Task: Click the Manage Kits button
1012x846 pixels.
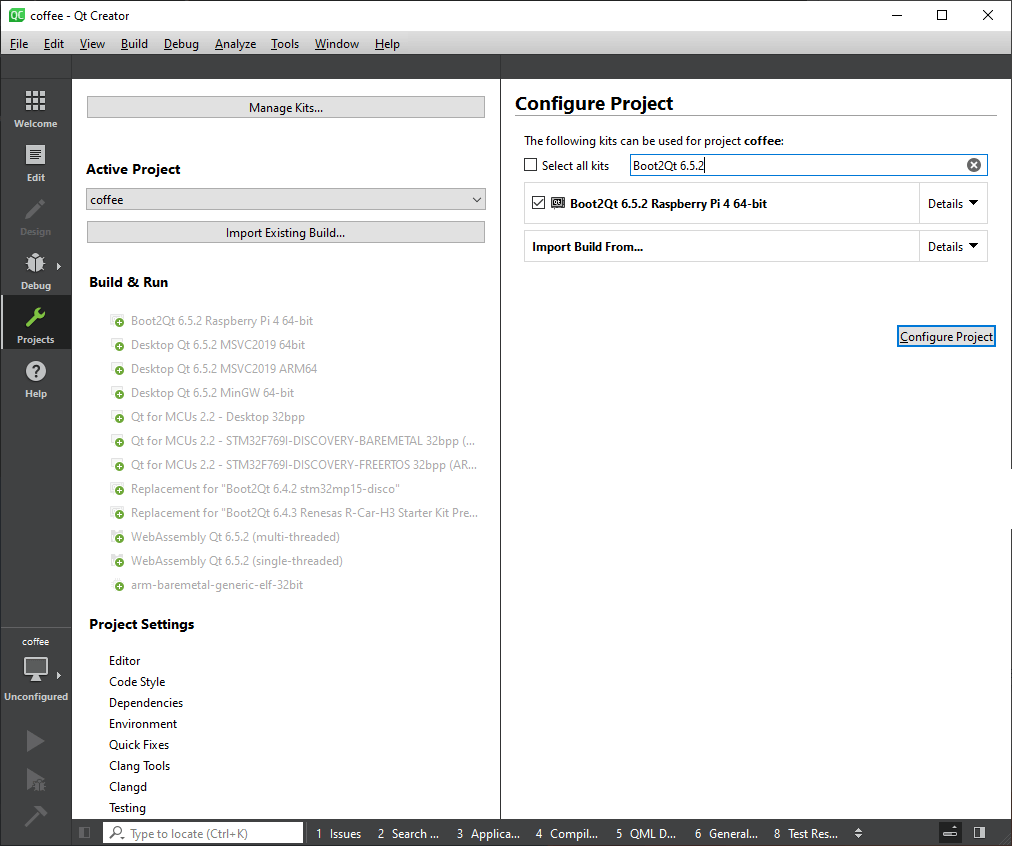Action: tap(285, 108)
